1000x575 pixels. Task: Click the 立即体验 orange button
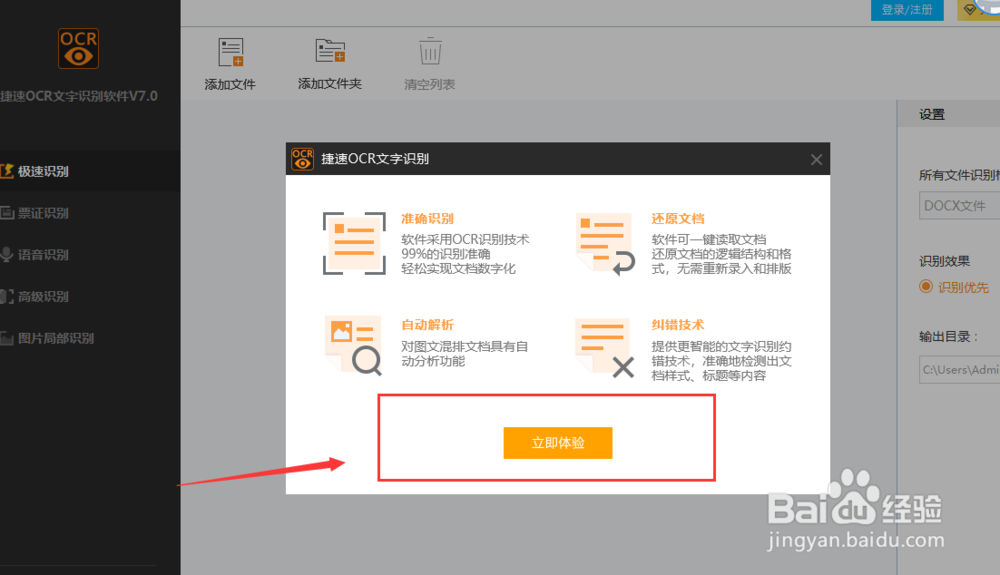pyautogui.click(x=558, y=443)
